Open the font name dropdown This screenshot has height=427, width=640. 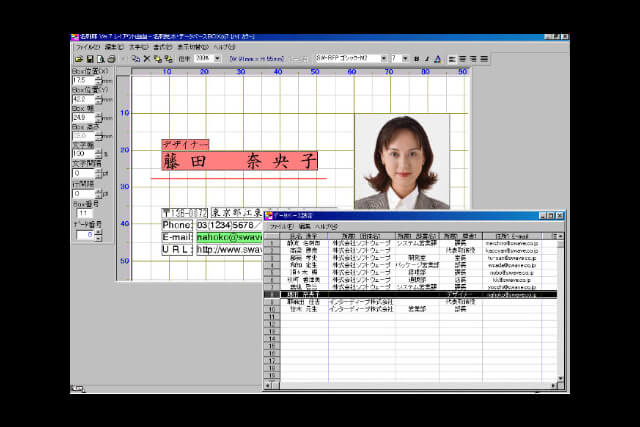383,58
